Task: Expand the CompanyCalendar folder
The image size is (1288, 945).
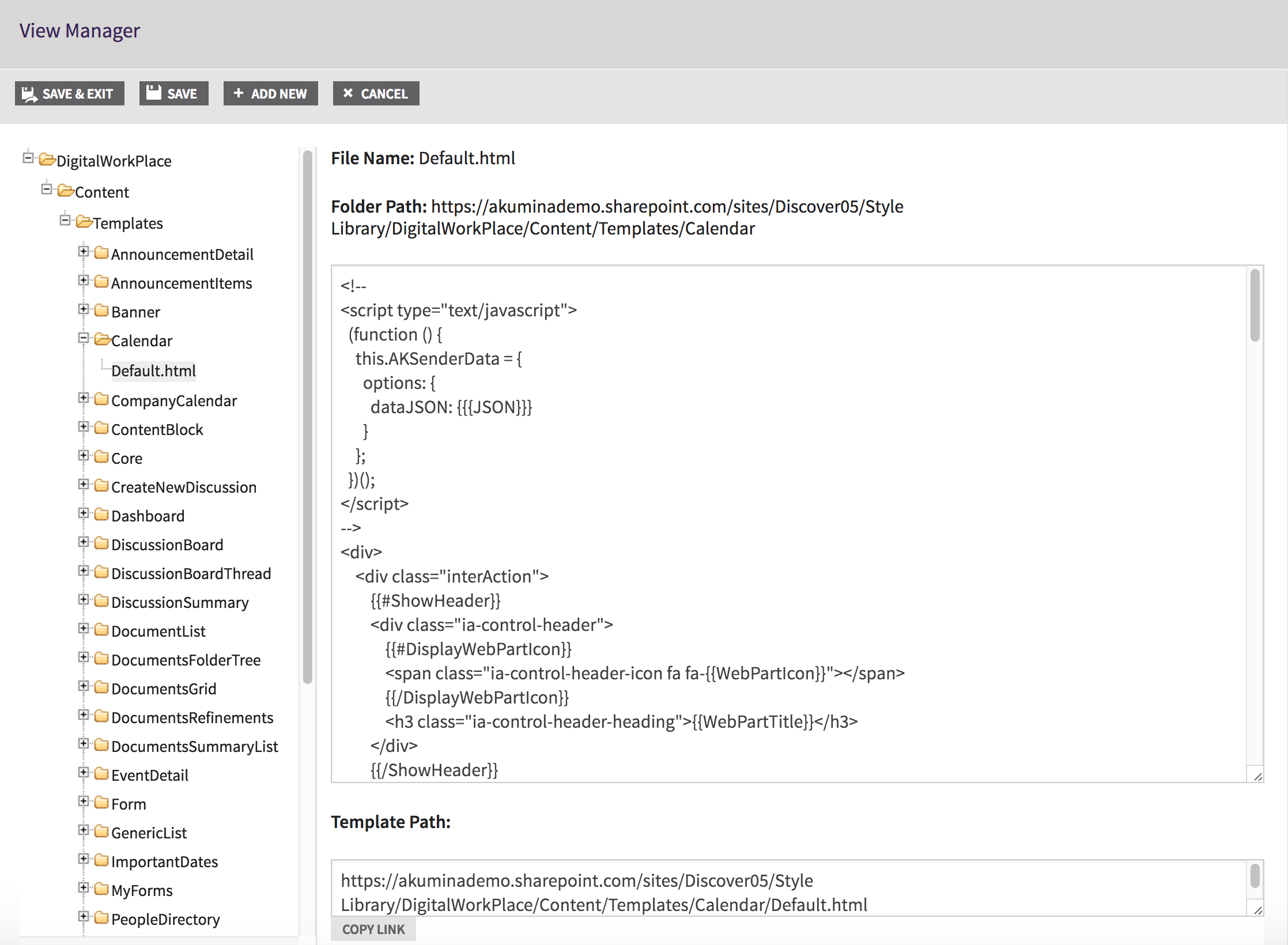Action: click(x=83, y=398)
